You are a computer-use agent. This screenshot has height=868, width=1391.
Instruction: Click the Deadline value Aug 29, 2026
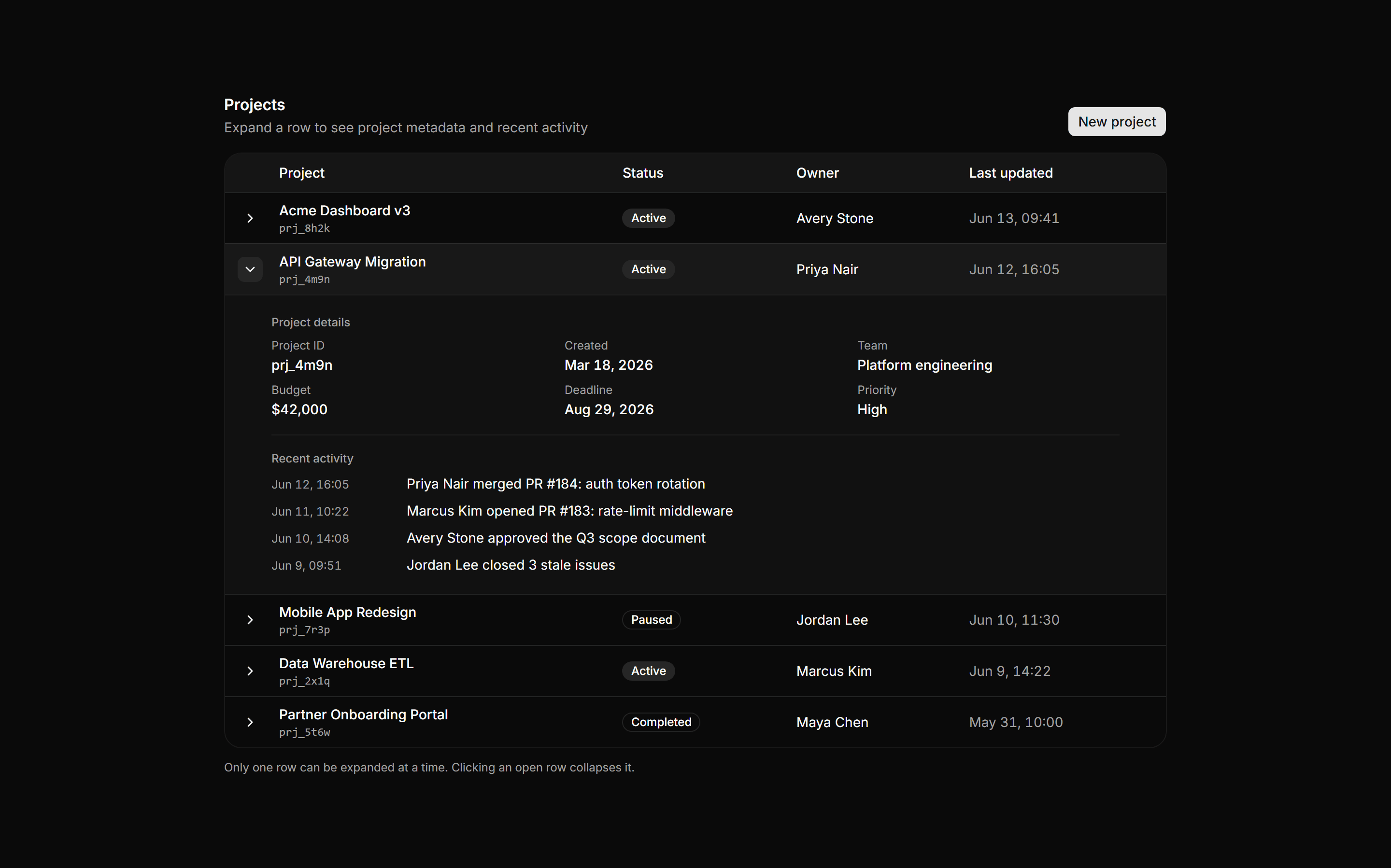coord(609,409)
